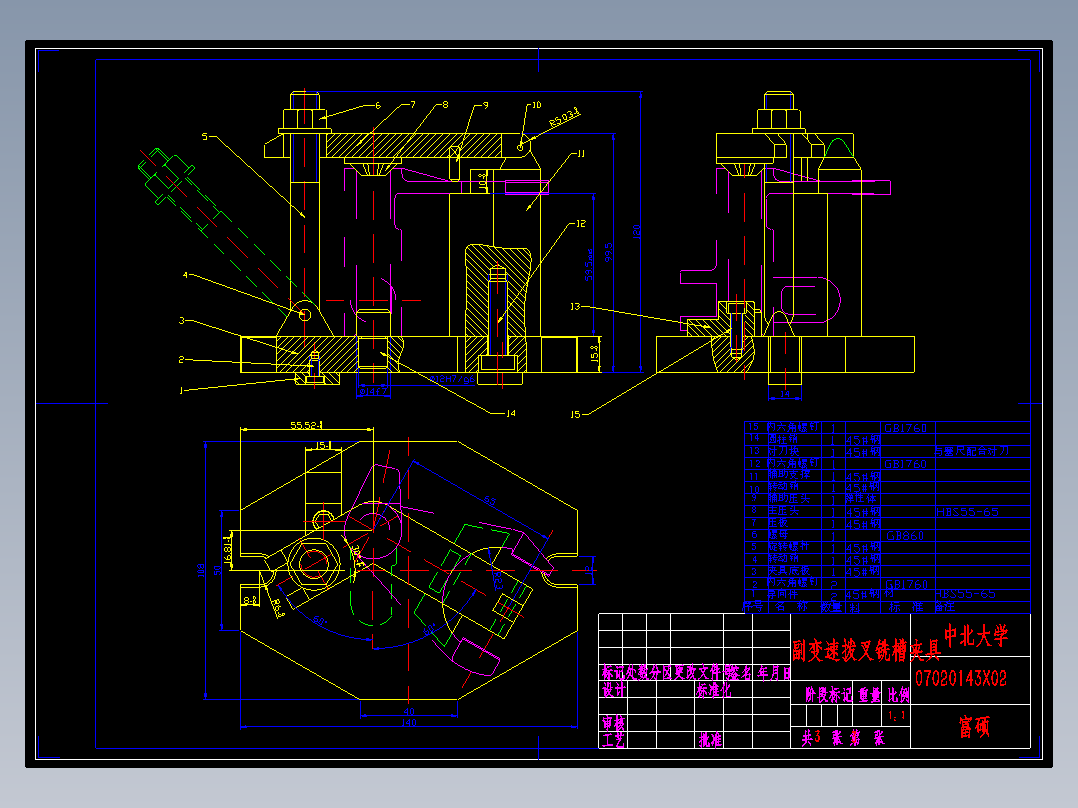The image size is (1078, 808).
Task: Select balloon number 11 beside front view
Action: tap(580, 154)
